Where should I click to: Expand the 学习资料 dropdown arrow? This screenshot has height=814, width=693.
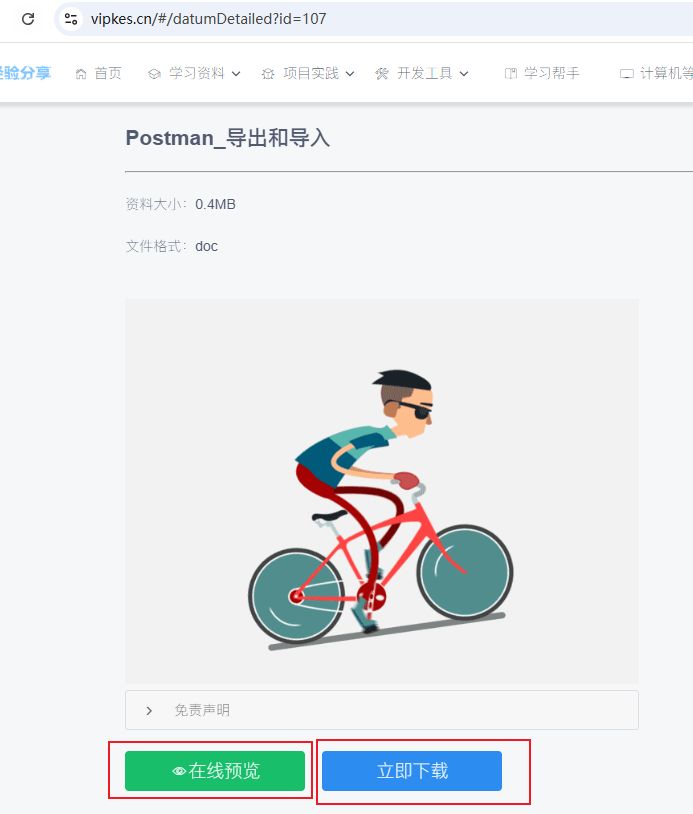point(236,74)
